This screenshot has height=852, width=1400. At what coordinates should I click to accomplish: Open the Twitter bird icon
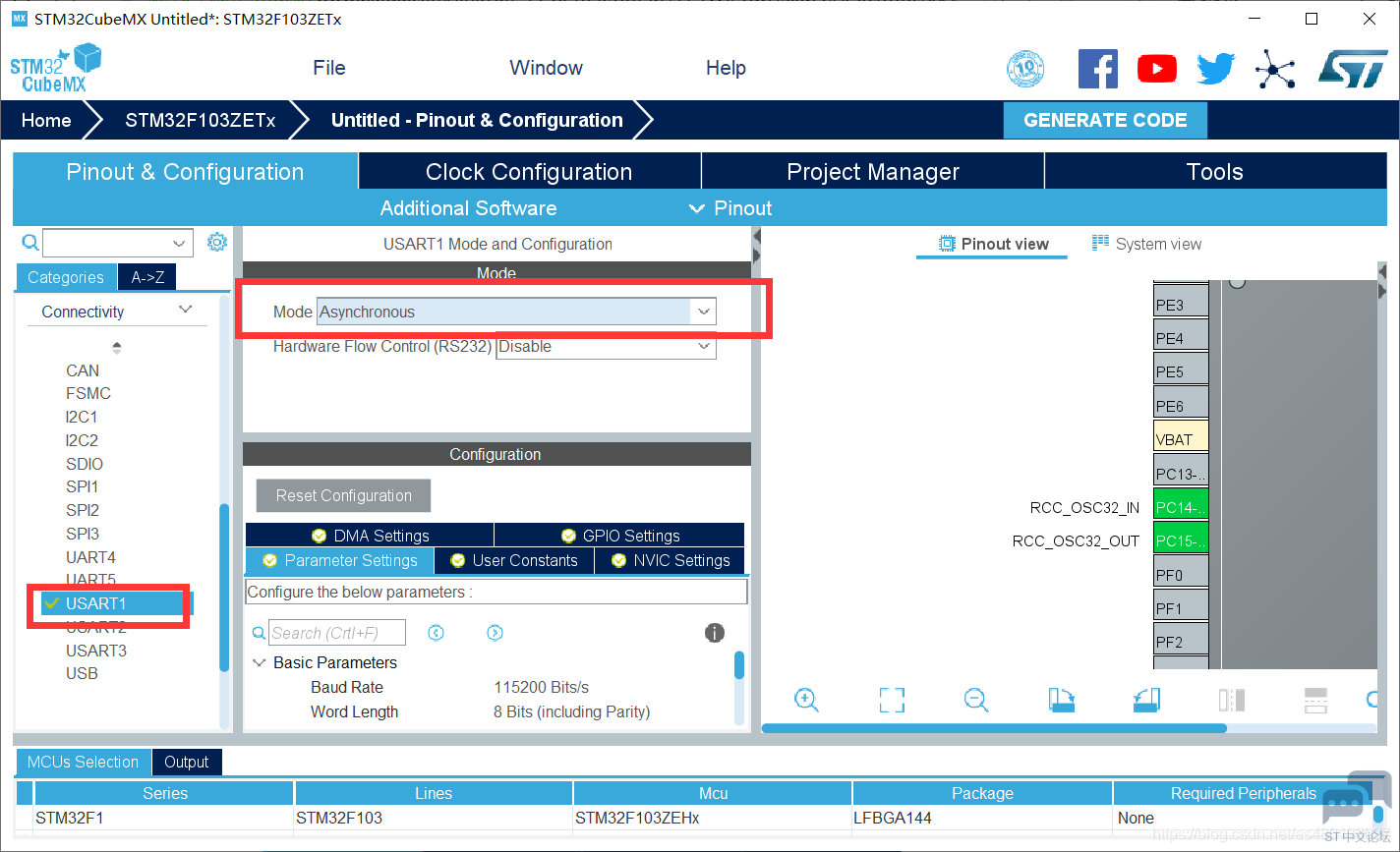coord(1215,69)
